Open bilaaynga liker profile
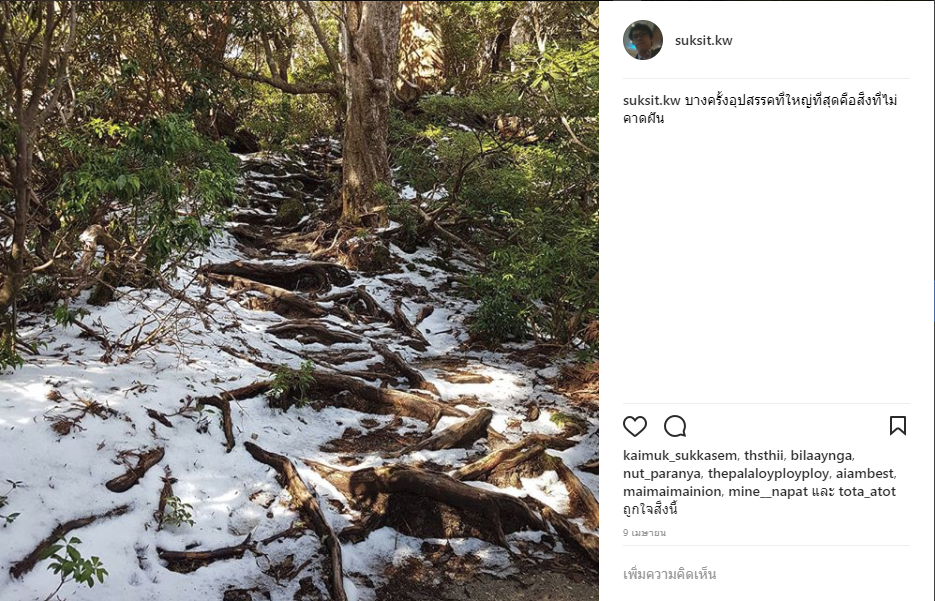Screen dimensions: 935x601 822,456
